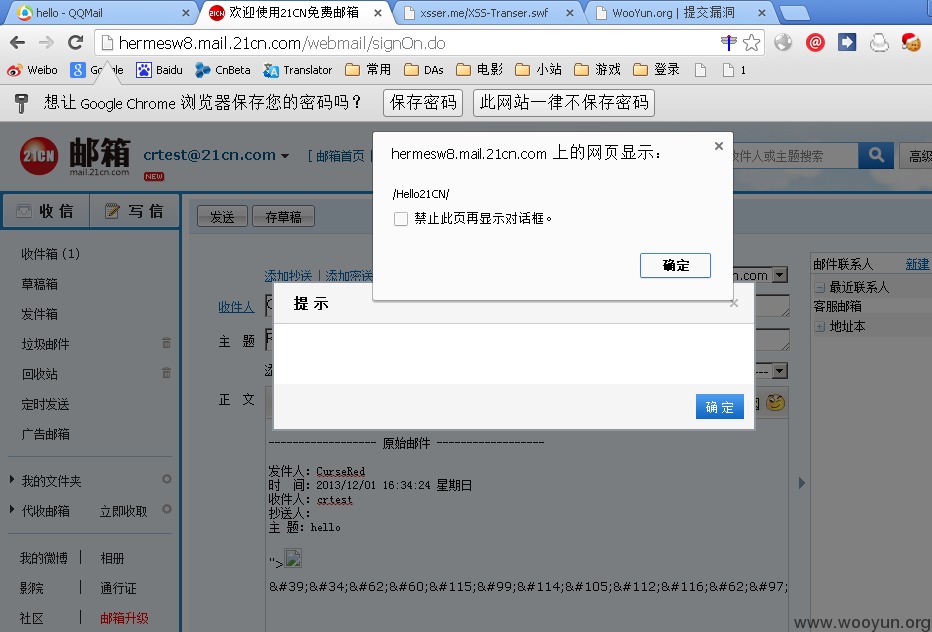This screenshot has width=932, height=632.
Task: Collapse 最近联系人 group
Action: point(820,288)
